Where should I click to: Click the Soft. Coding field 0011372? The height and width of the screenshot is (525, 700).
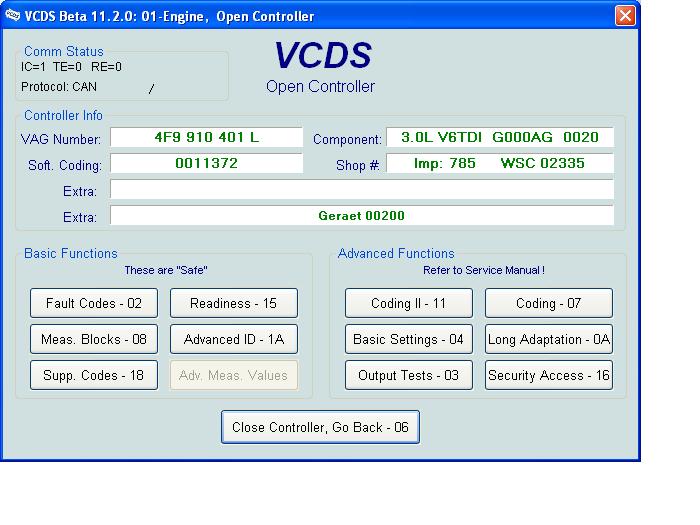click(206, 163)
